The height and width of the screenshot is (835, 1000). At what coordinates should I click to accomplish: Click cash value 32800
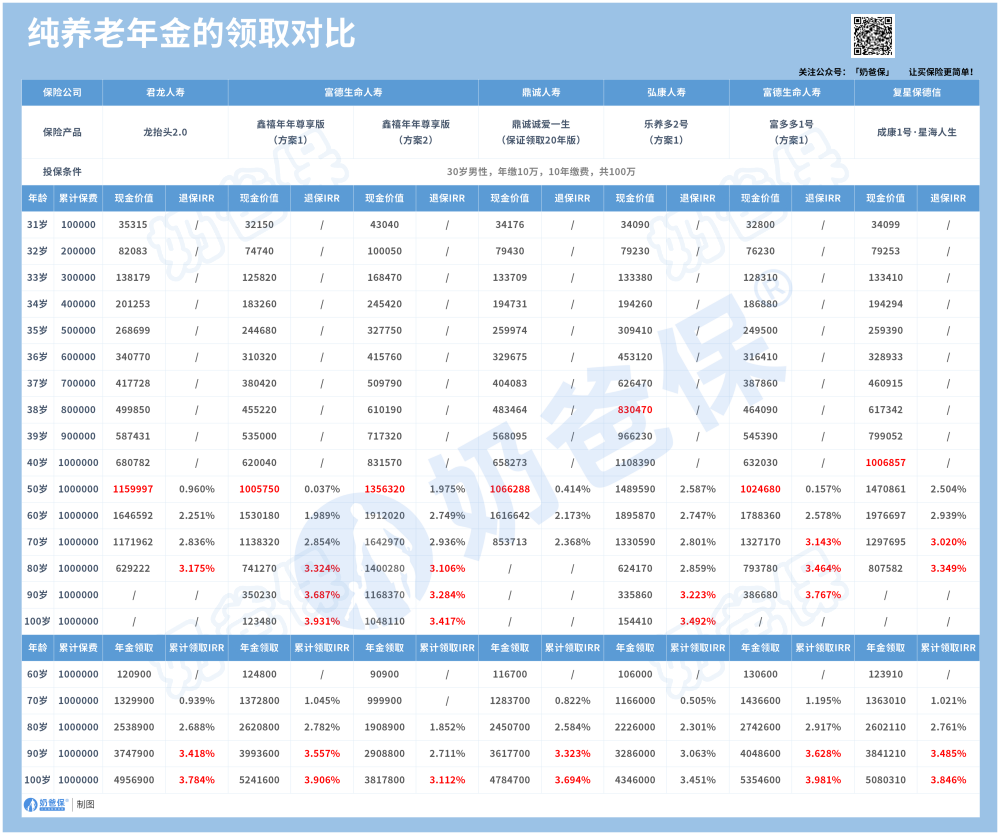click(x=760, y=225)
